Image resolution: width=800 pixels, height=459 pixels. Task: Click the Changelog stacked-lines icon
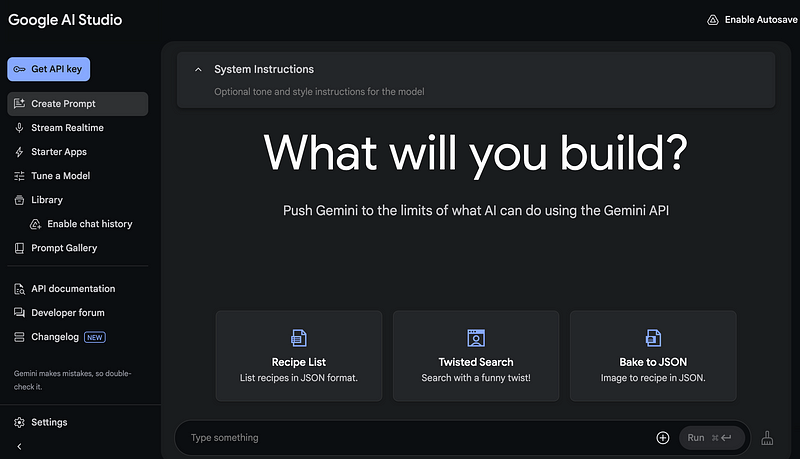tap(19, 337)
